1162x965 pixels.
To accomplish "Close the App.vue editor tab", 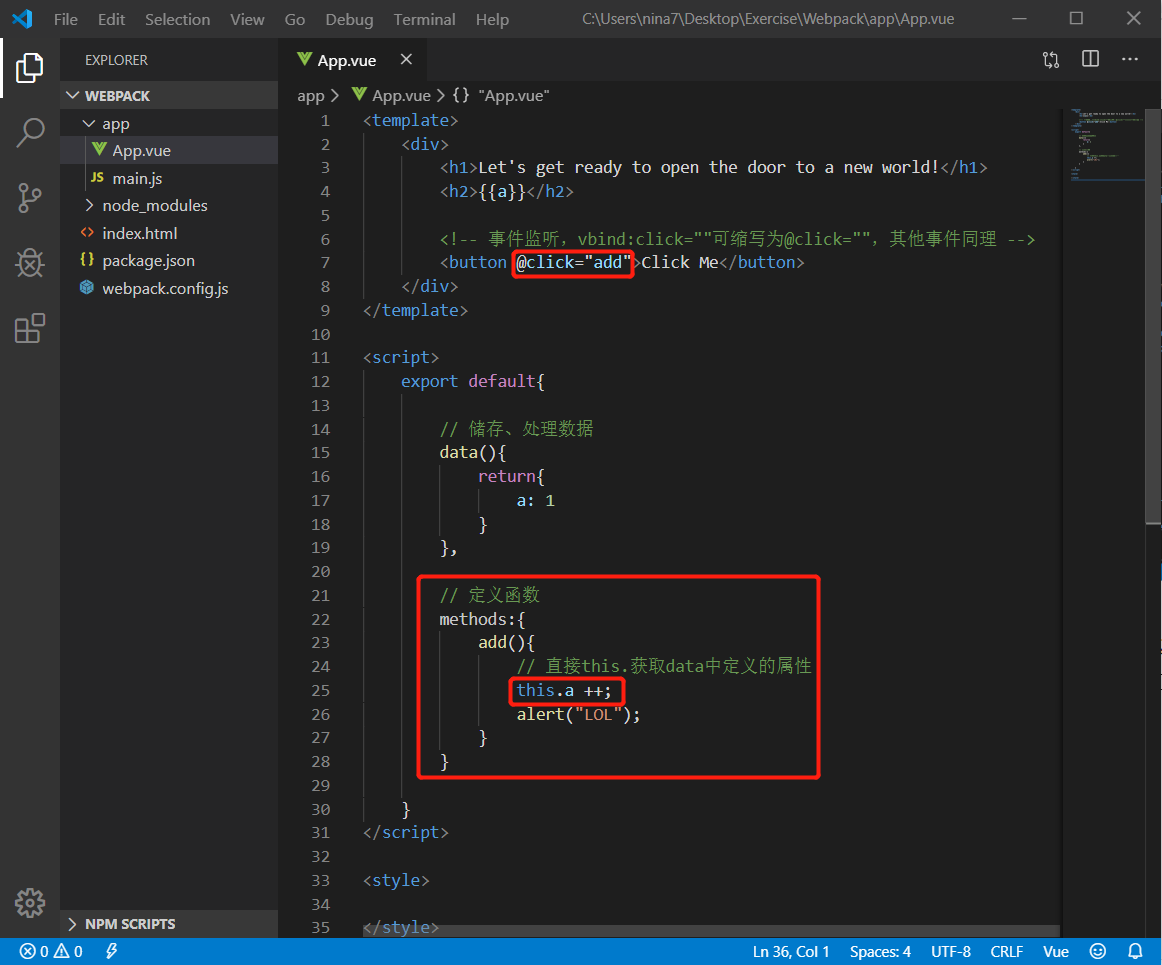I will 406,60.
